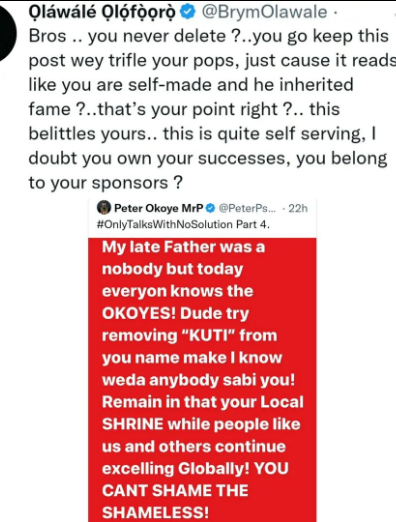Open the Peter Okoye MrP name
This screenshot has width=396, height=522.
159,208
